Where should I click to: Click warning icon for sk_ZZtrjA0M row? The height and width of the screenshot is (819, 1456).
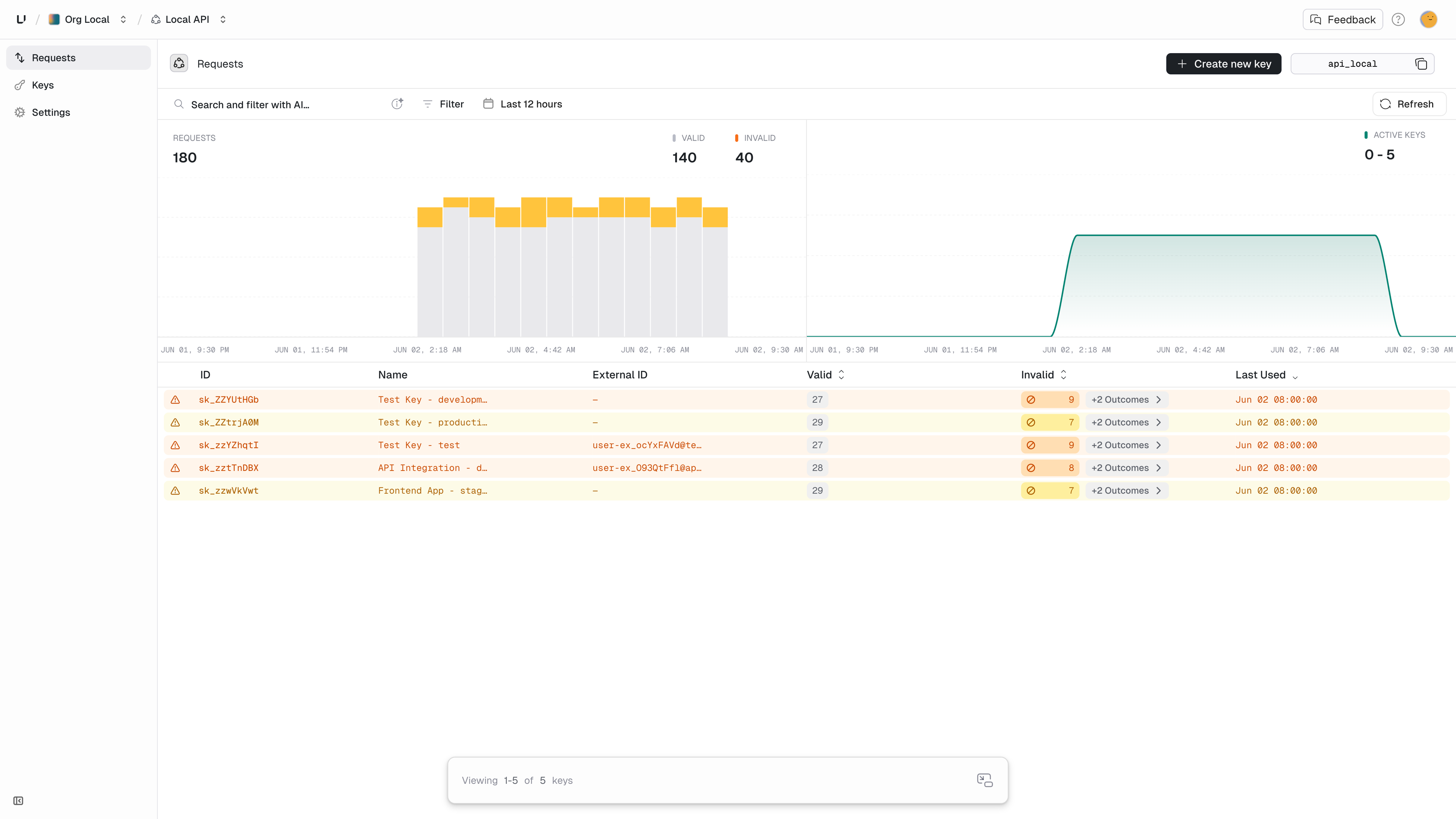(x=175, y=422)
